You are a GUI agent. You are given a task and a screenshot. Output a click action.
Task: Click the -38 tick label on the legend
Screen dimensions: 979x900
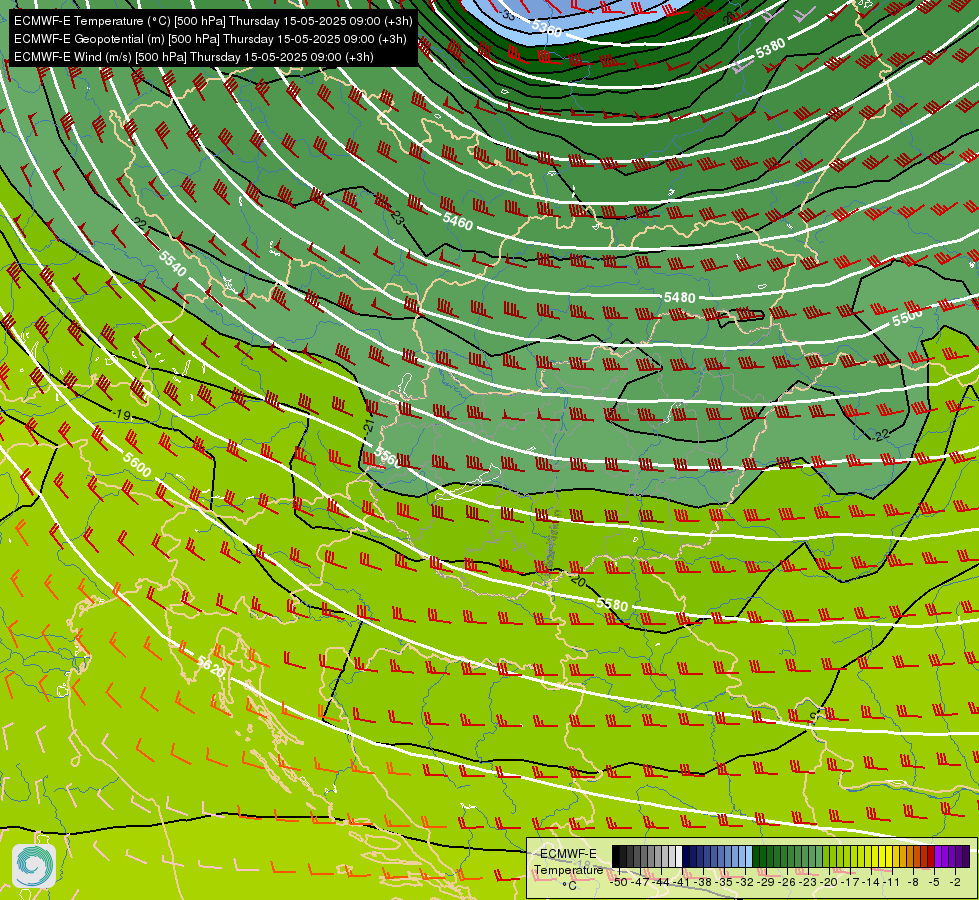703,882
